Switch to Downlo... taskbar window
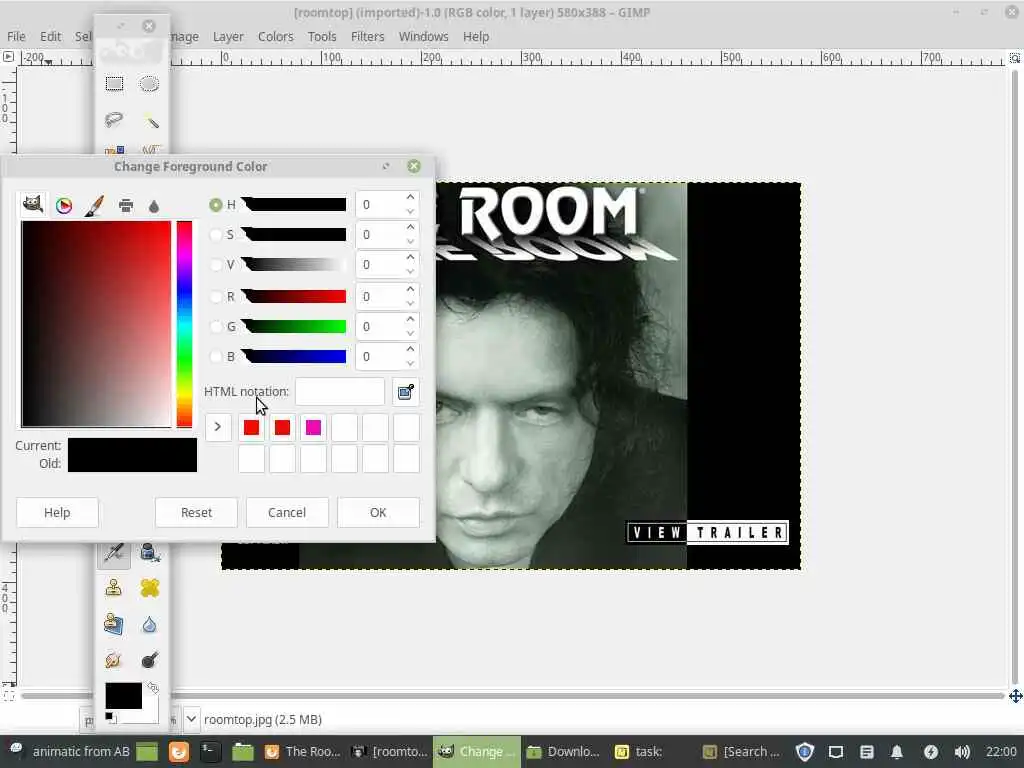This screenshot has height=768, width=1024. pyautogui.click(x=563, y=752)
